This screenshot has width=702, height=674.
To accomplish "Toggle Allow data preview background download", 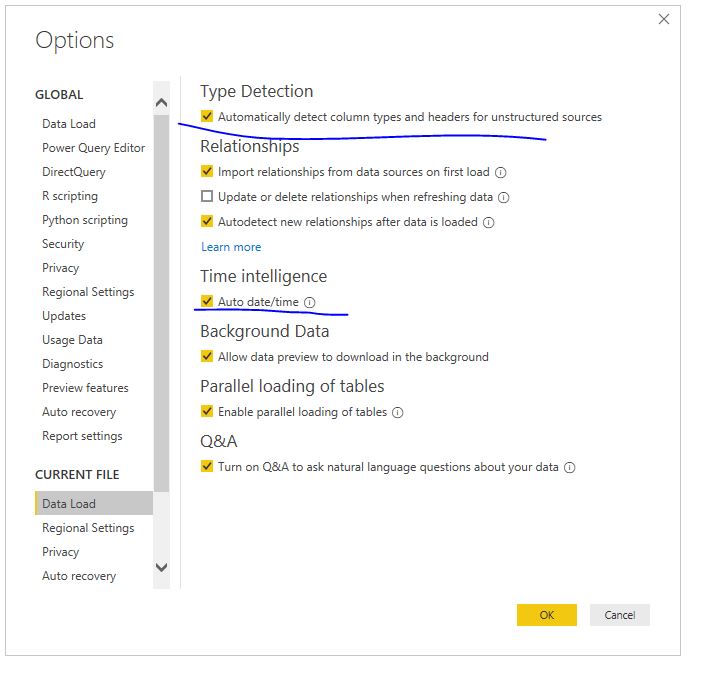I will (207, 356).
